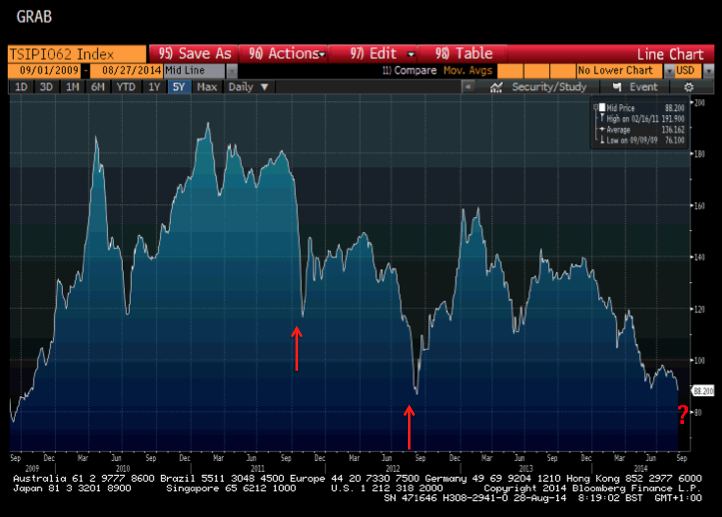Click the Average marker icon in legend

(601, 130)
